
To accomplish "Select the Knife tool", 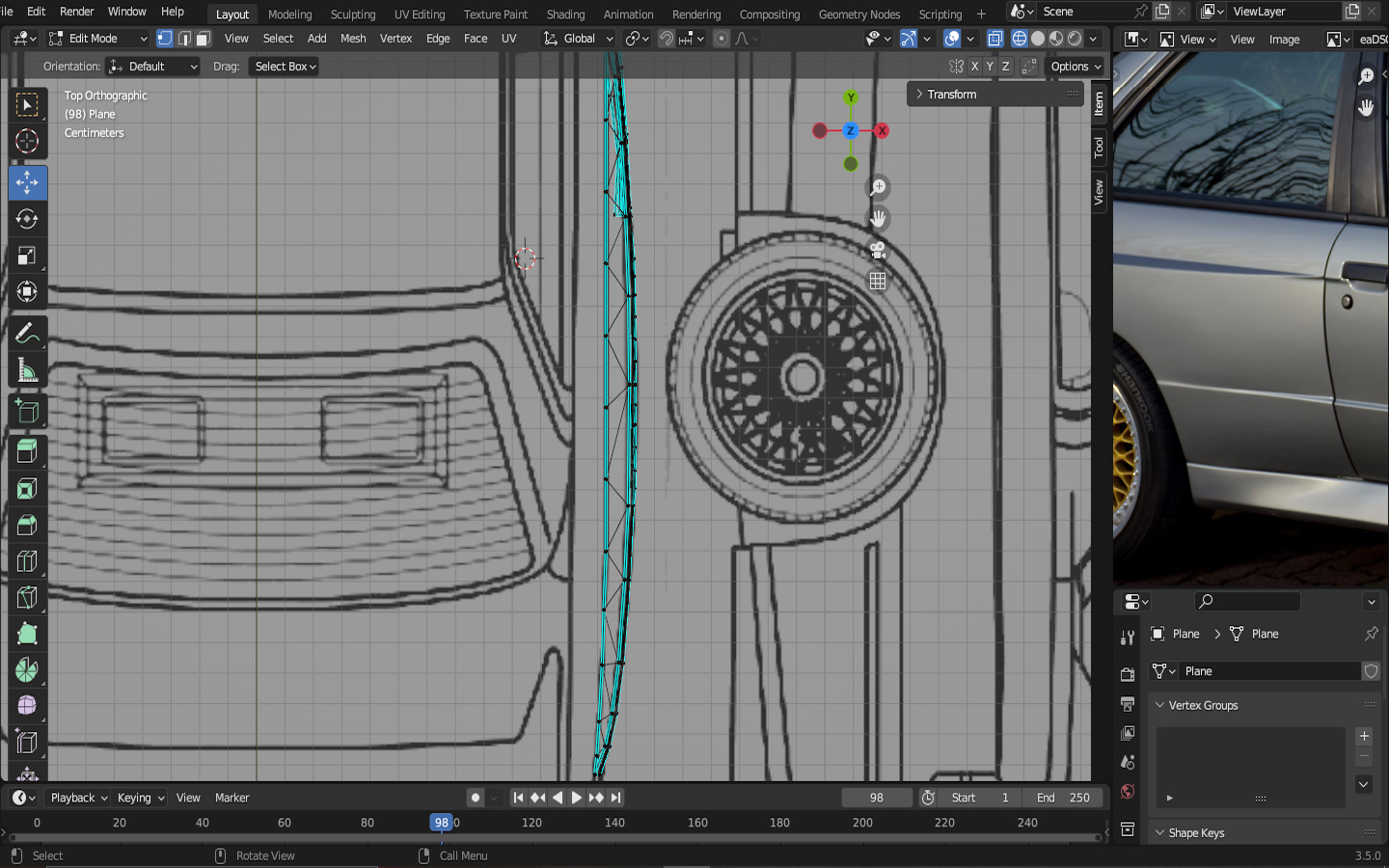I will pos(27,598).
